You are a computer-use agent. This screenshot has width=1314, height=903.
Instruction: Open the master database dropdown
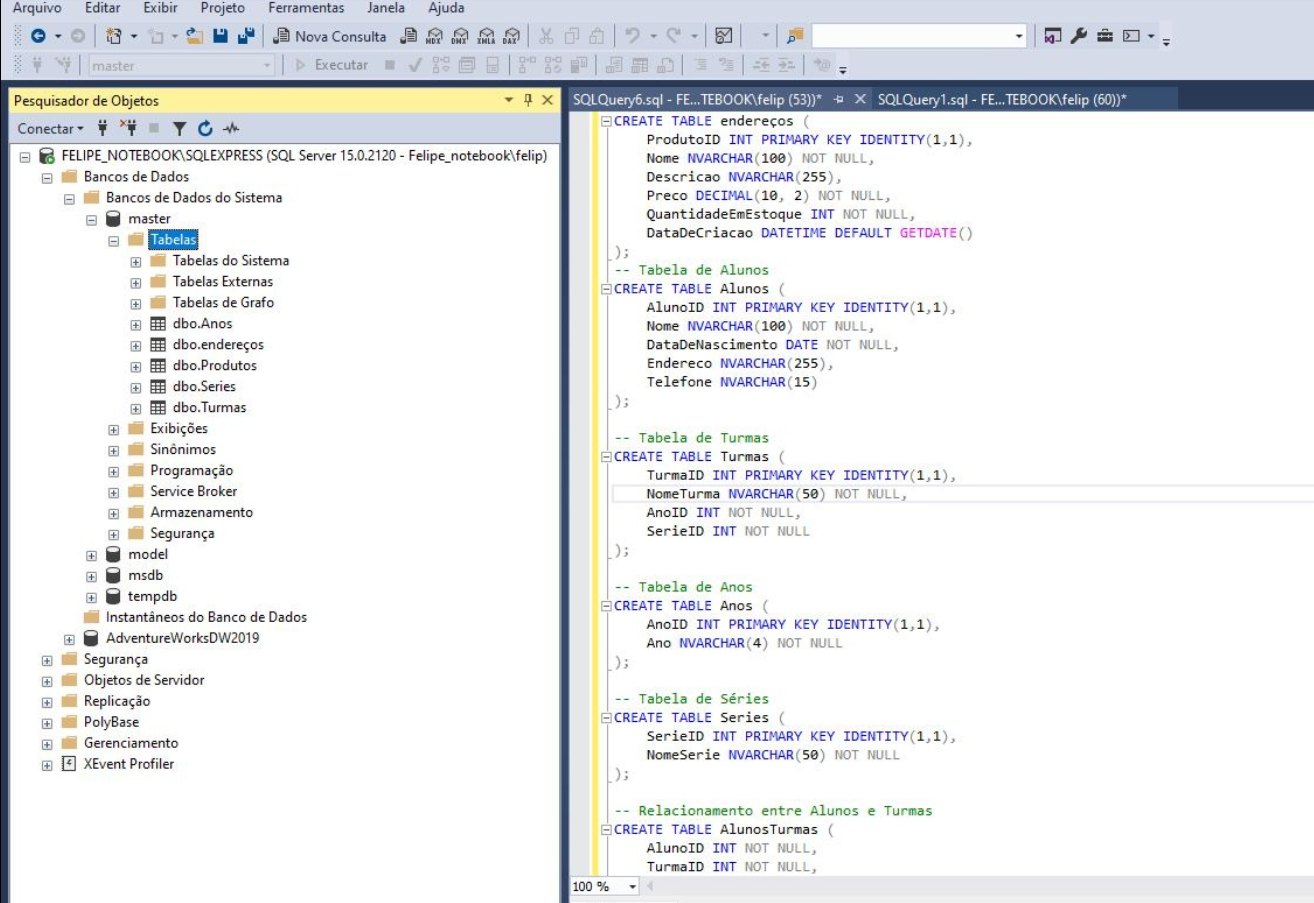click(x=266, y=66)
